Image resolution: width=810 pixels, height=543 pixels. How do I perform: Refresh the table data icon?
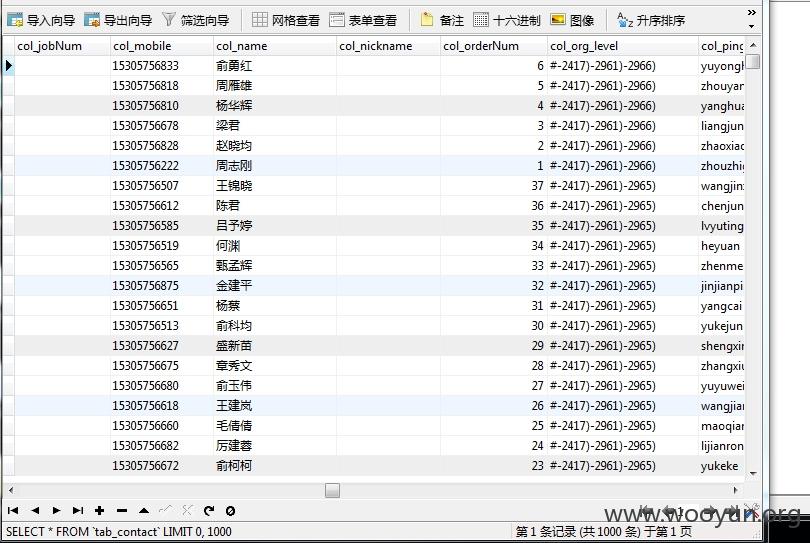209,510
